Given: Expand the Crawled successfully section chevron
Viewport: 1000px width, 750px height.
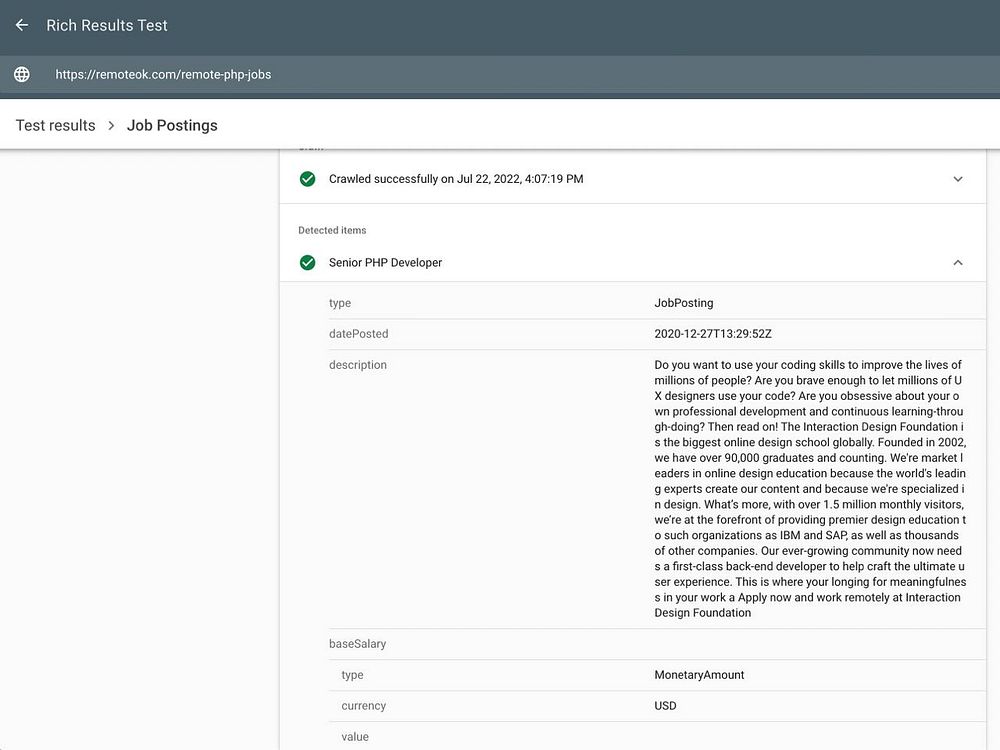Looking at the screenshot, I should (x=957, y=179).
